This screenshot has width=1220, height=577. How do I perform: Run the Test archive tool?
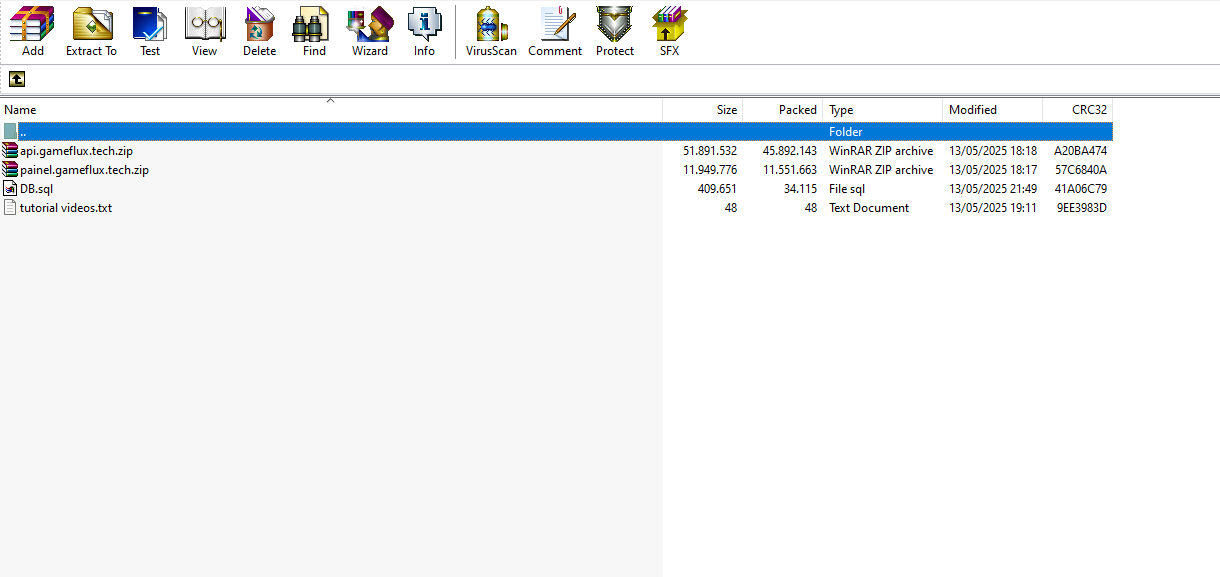click(150, 30)
